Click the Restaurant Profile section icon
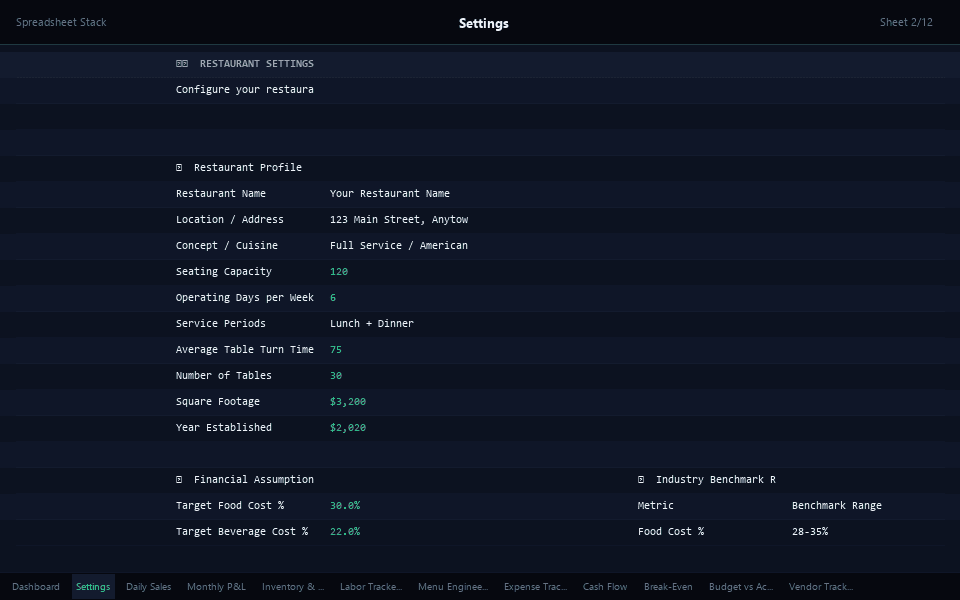 click(x=179, y=168)
